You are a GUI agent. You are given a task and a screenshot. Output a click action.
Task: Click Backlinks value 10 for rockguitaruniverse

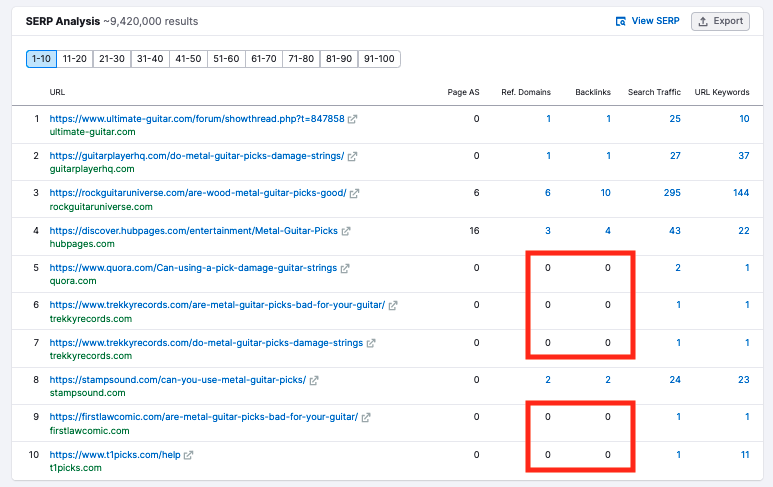tap(605, 193)
